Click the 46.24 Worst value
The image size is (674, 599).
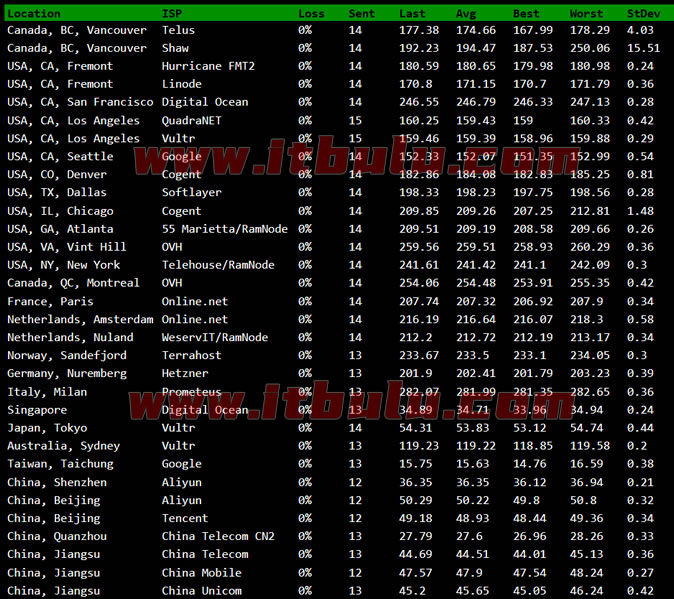pyautogui.click(x=586, y=592)
